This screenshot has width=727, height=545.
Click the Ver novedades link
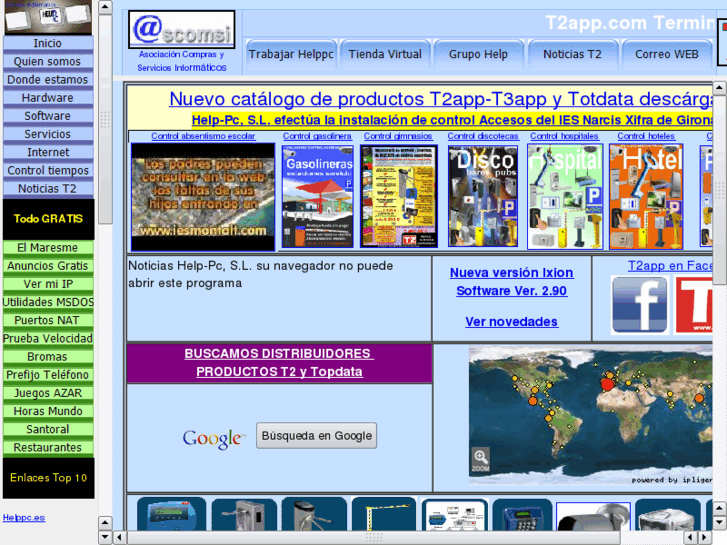click(x=511, y=321)
